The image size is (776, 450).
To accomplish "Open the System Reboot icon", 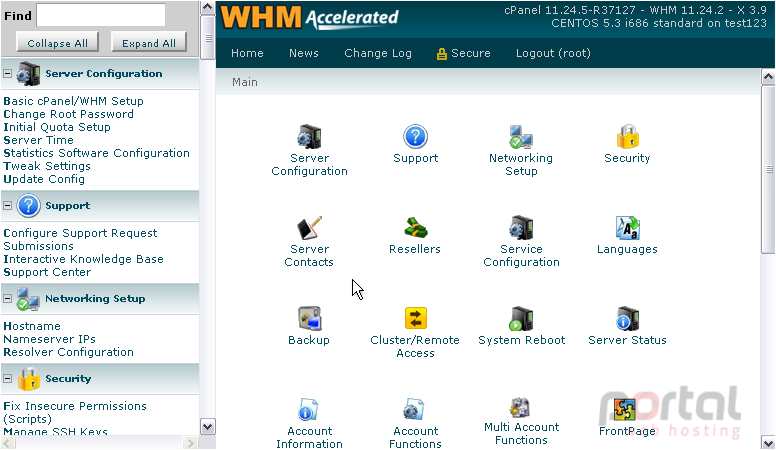I will 521,319.
